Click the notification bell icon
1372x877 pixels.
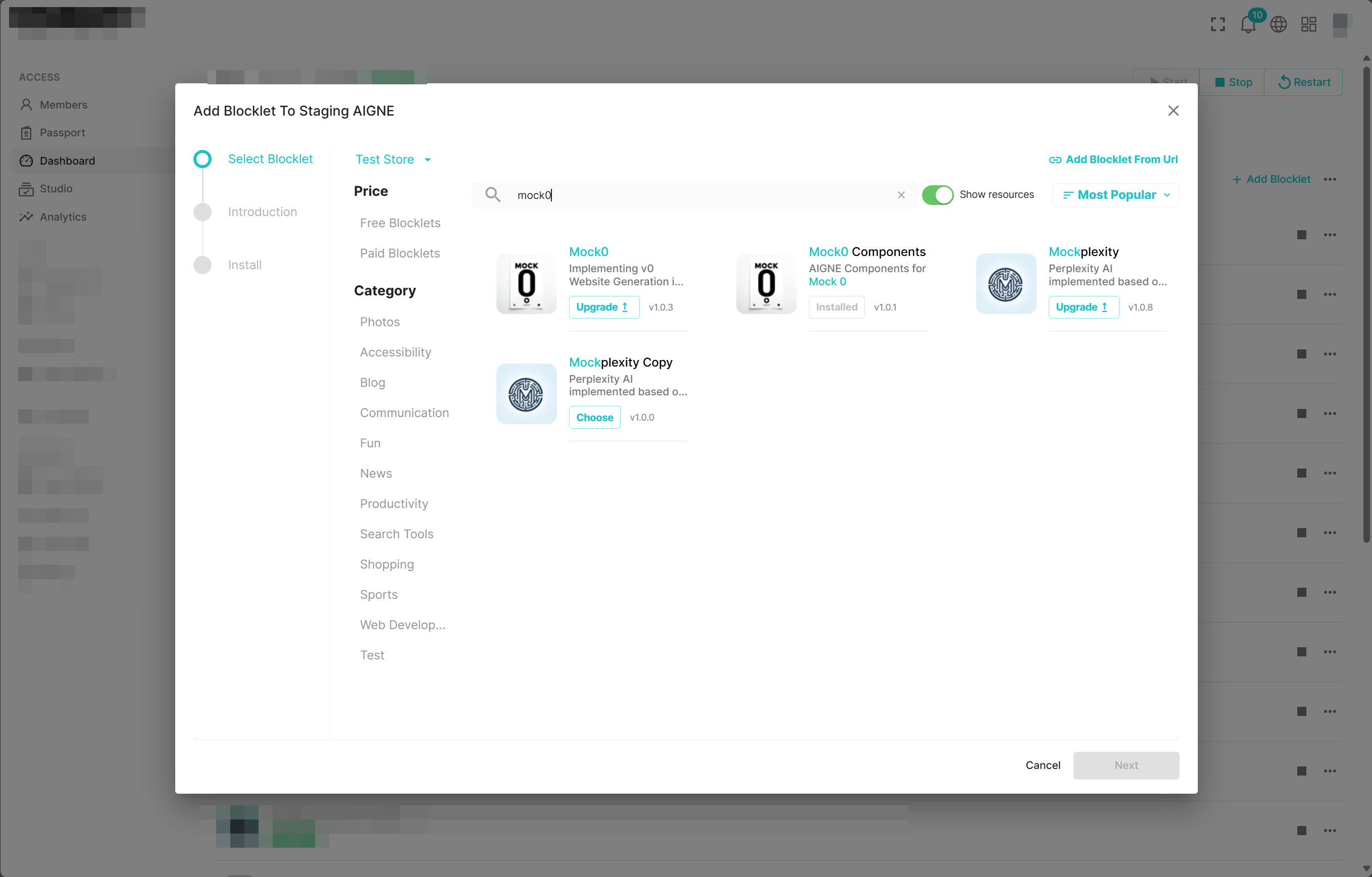click(x=1247, y=25)
